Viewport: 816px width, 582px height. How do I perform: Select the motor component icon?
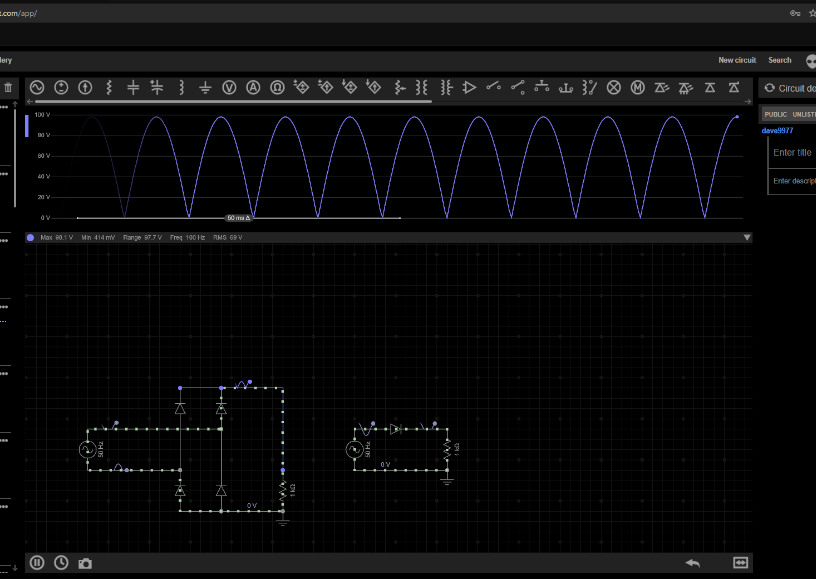click(x=637, y=88)
